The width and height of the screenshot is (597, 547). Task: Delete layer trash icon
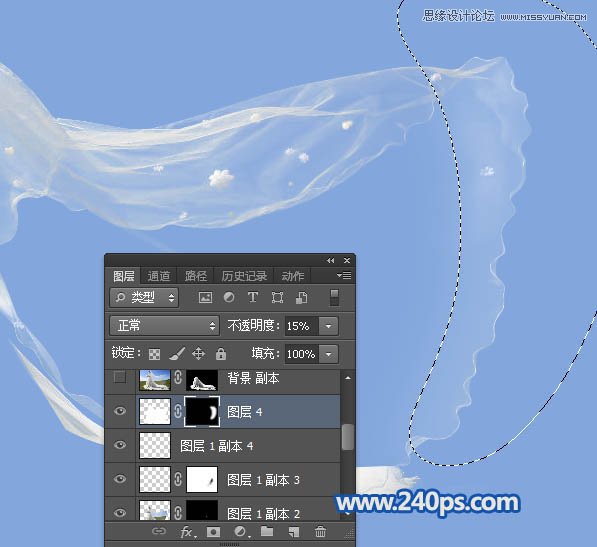tap(320, 532)
